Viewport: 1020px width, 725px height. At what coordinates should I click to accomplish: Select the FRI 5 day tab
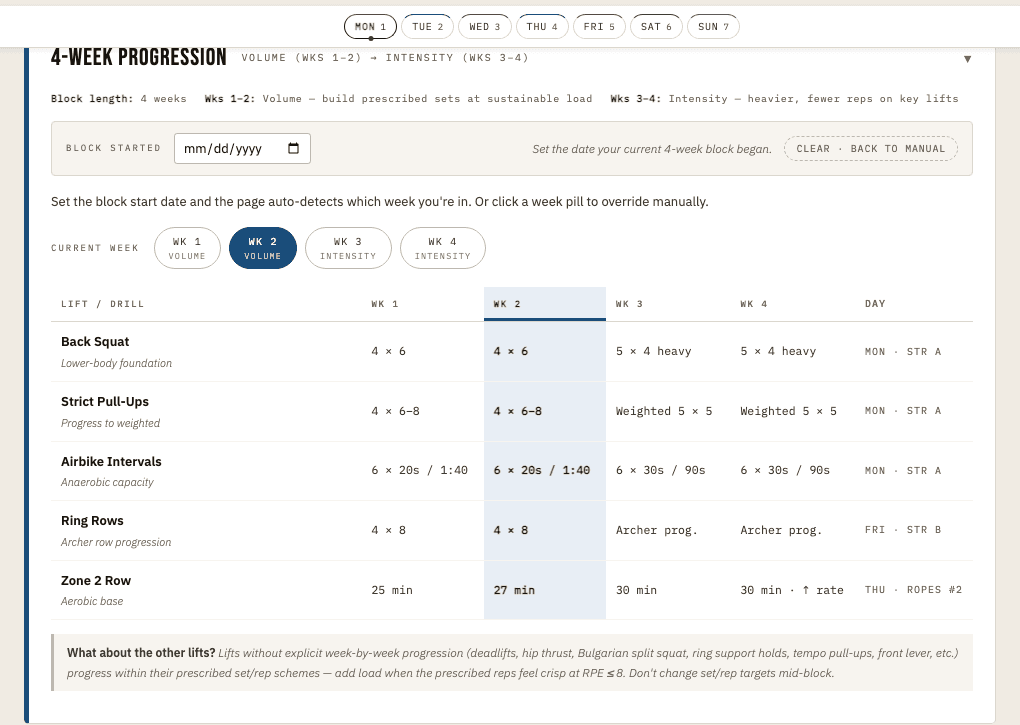pos(599,27)
